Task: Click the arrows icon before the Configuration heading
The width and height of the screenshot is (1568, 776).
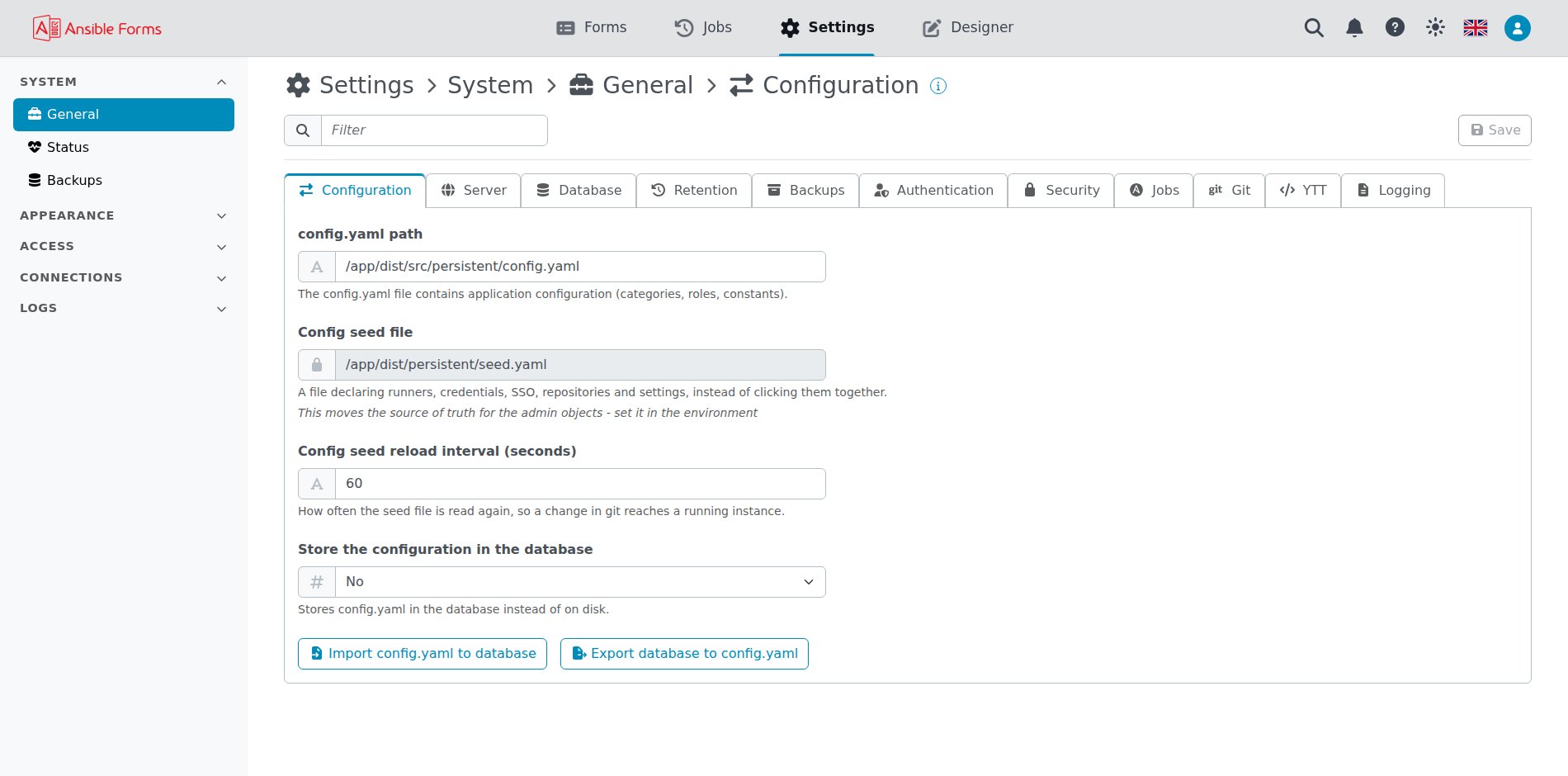Action: [741, 85]
